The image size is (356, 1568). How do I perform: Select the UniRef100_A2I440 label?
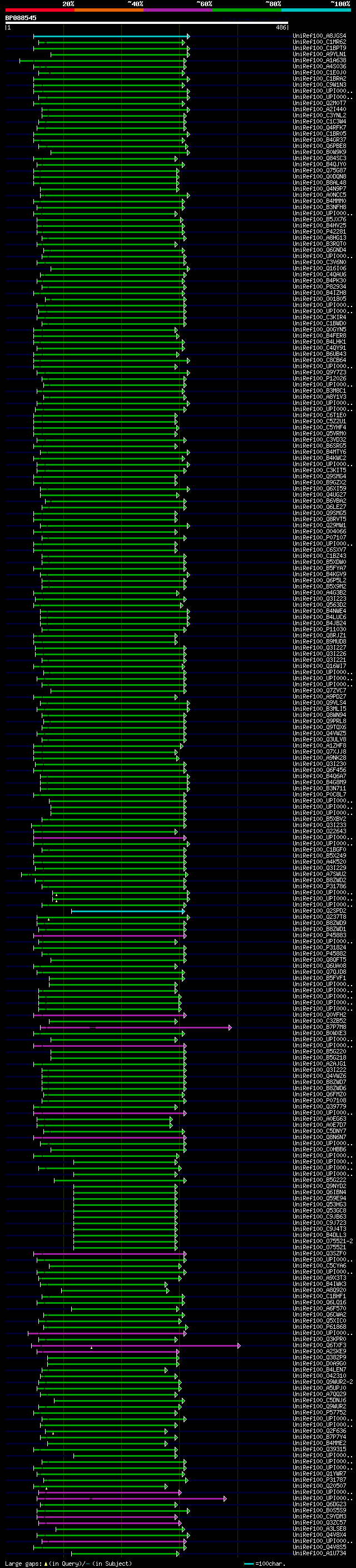point(319,110)
